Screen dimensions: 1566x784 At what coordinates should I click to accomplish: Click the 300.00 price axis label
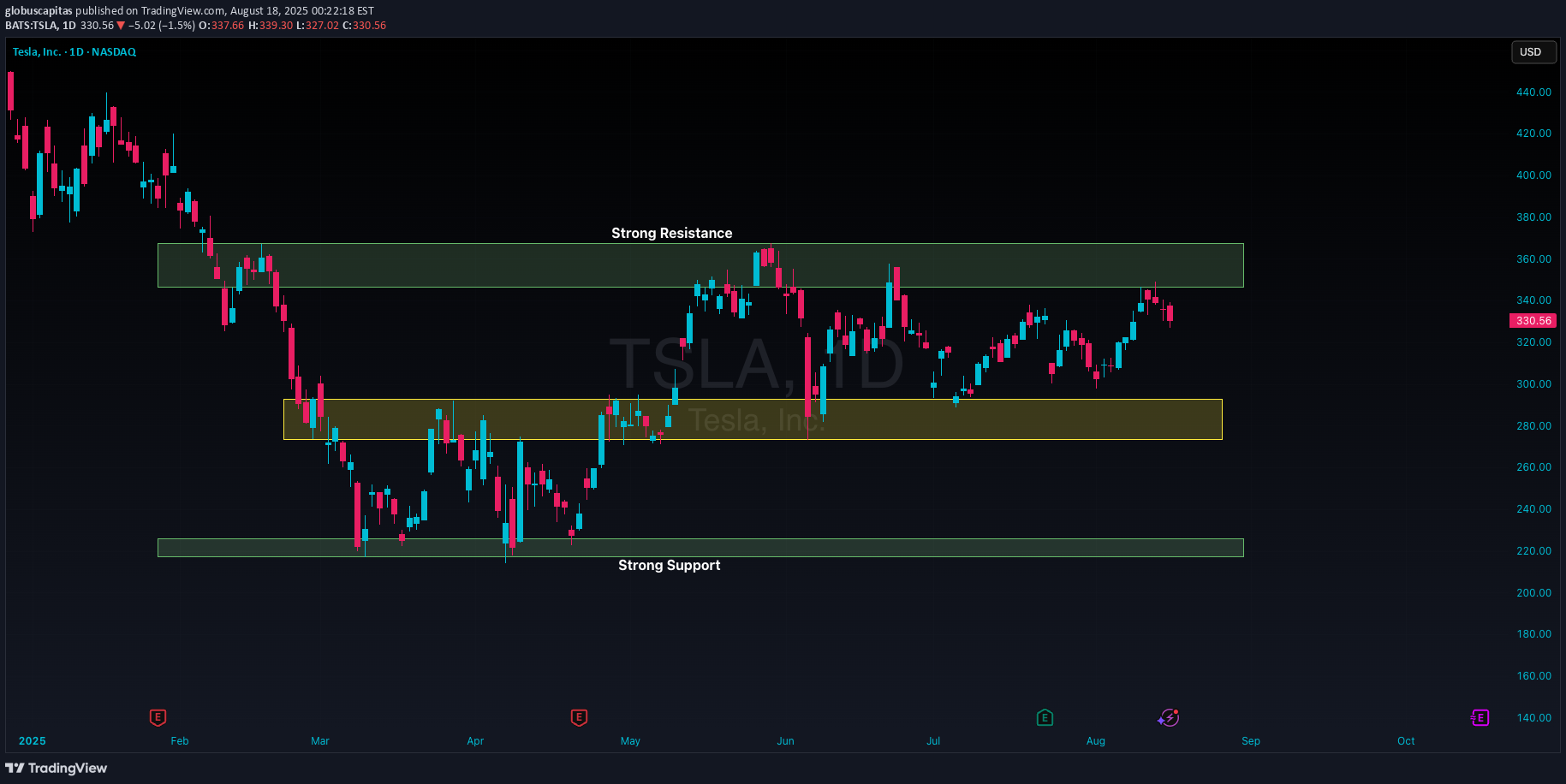[x=1533, y=384]
